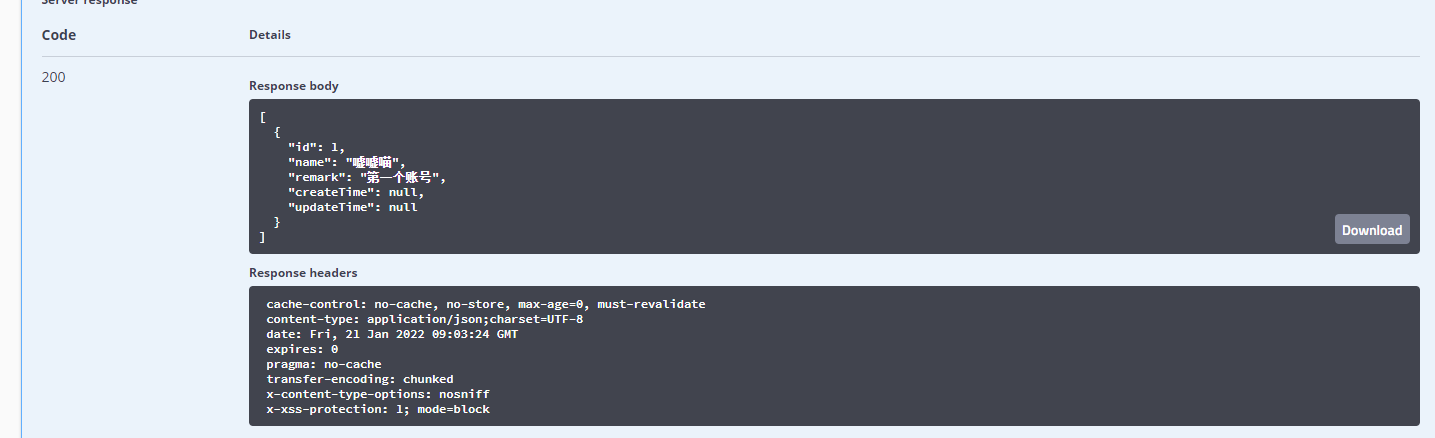
Task: Click the Code column header
Action: pyautogui.click(x=59, y=35)
